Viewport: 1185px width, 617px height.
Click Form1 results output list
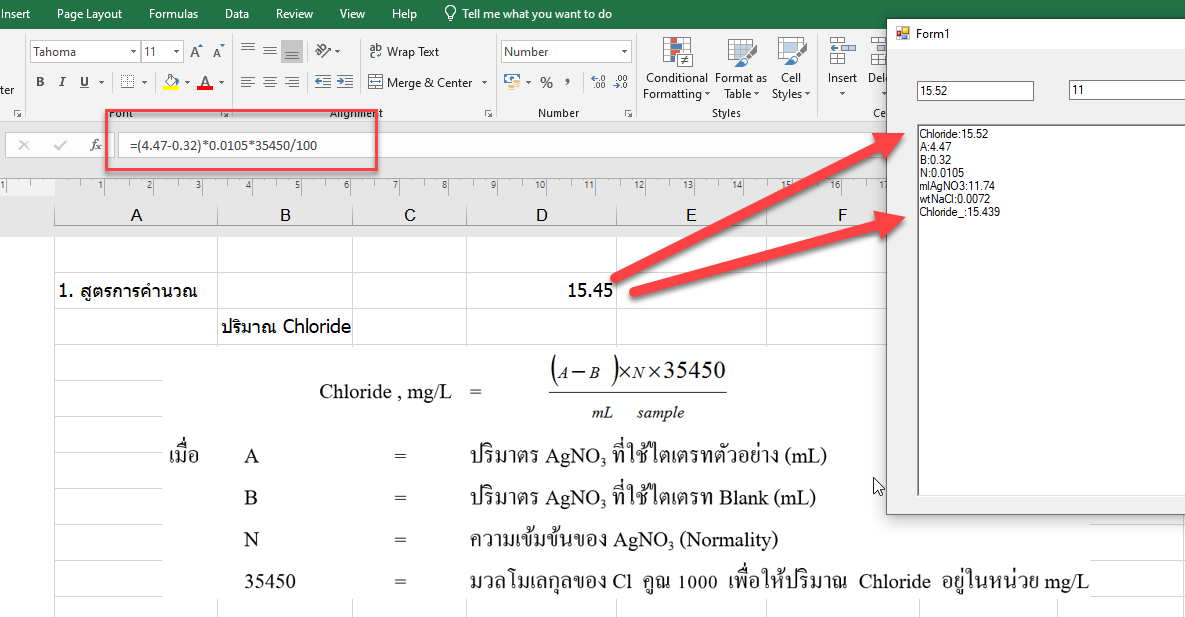pyautogui.click(x=1051, y=310)
